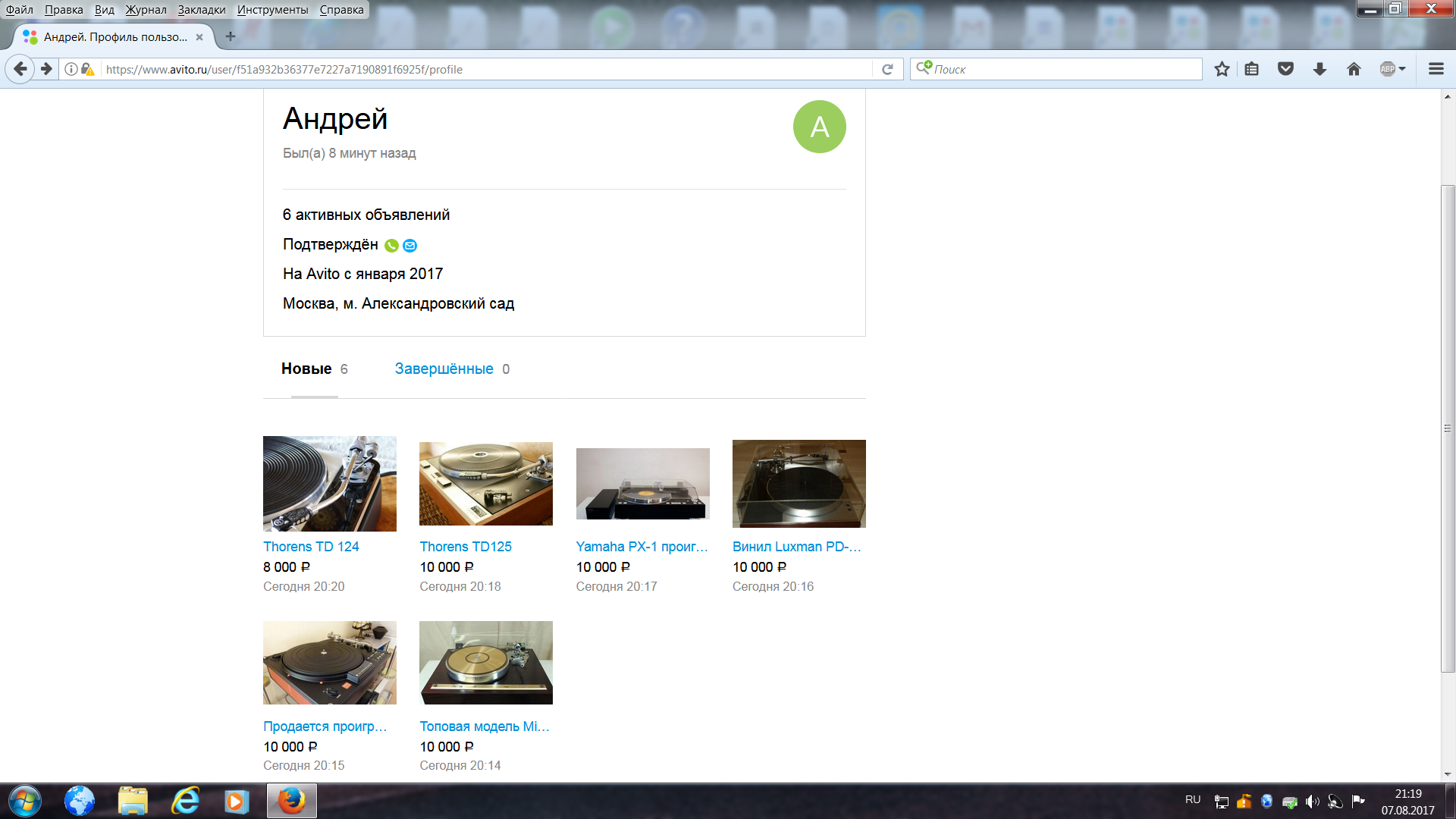Image resolution: width=1456 pixels, height=819 pixels.
Task: Open the Журнал menu
Action: (146, 10)
